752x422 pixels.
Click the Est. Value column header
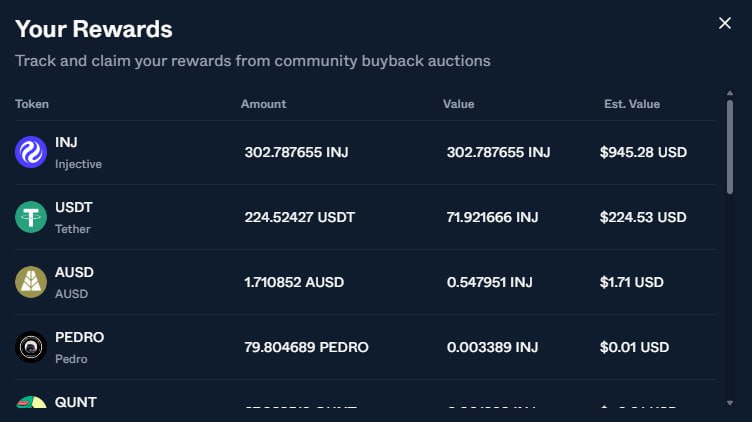[632, 104]
